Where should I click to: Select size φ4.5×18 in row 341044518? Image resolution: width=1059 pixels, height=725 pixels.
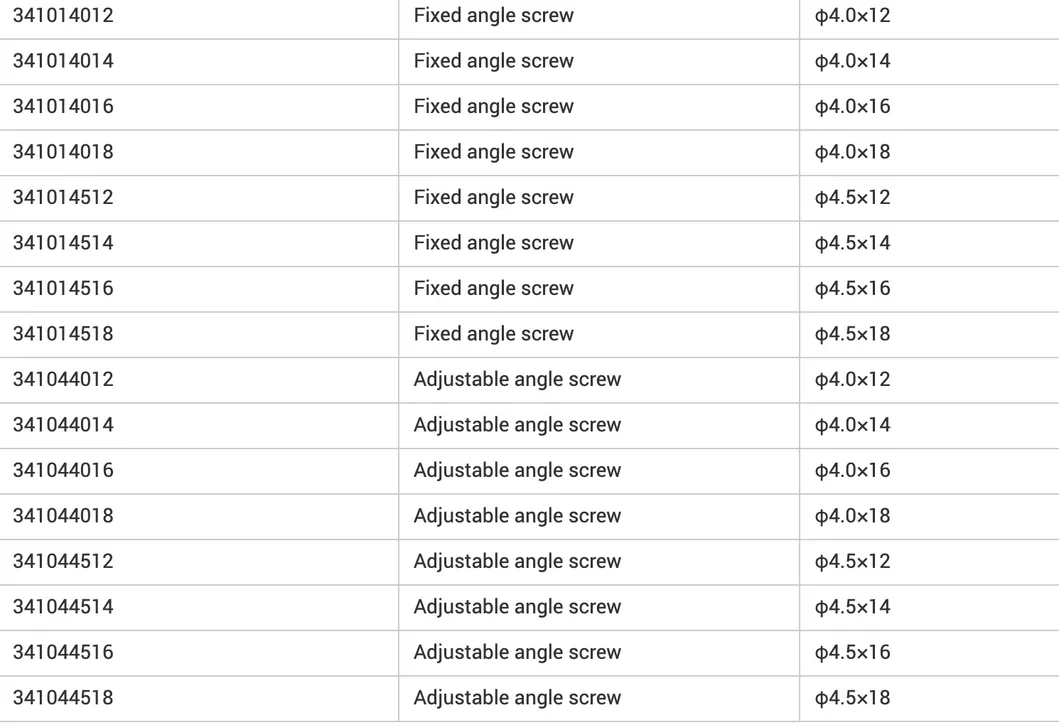click(852, 698)
